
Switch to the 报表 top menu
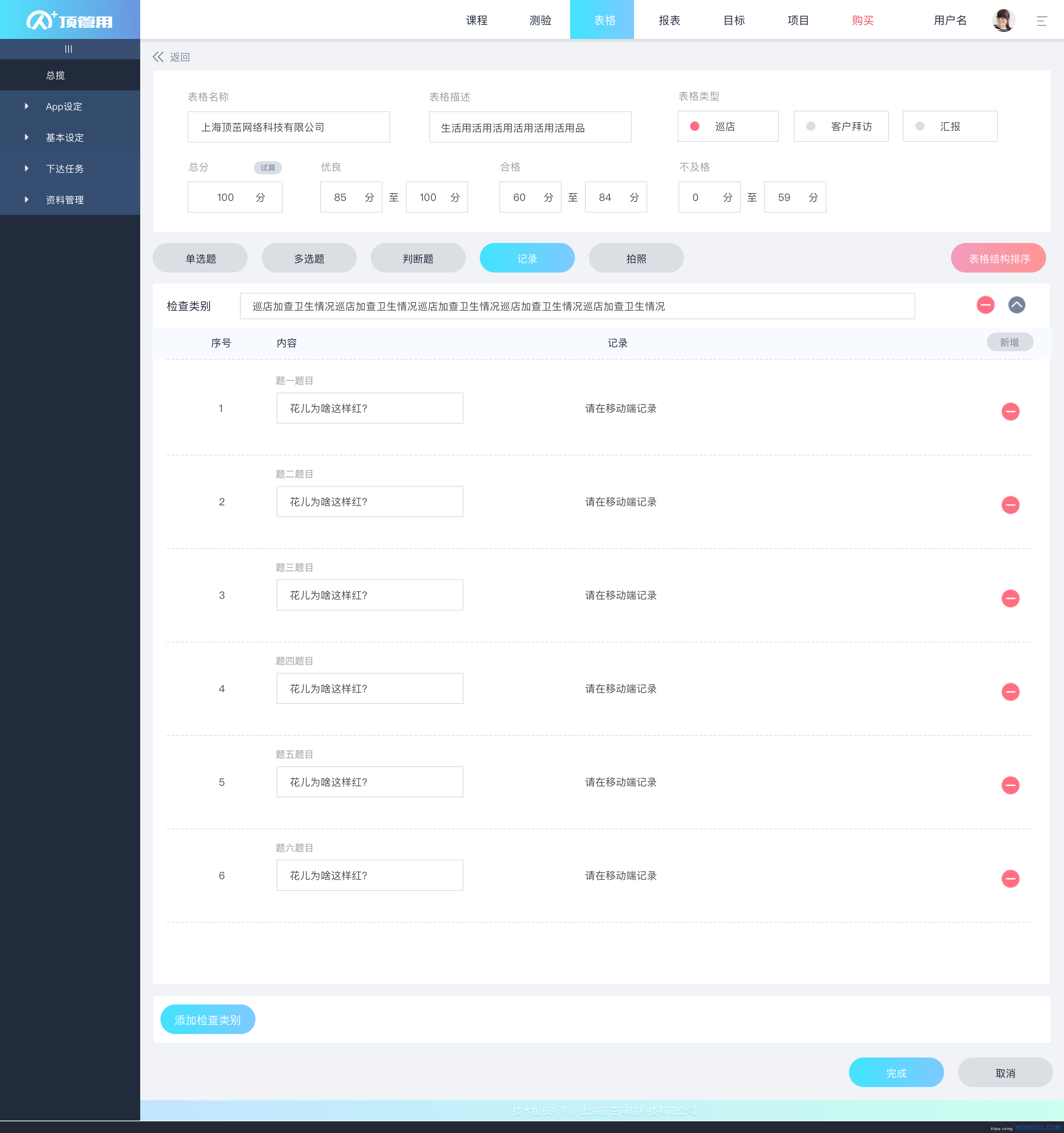pos(669,20)
